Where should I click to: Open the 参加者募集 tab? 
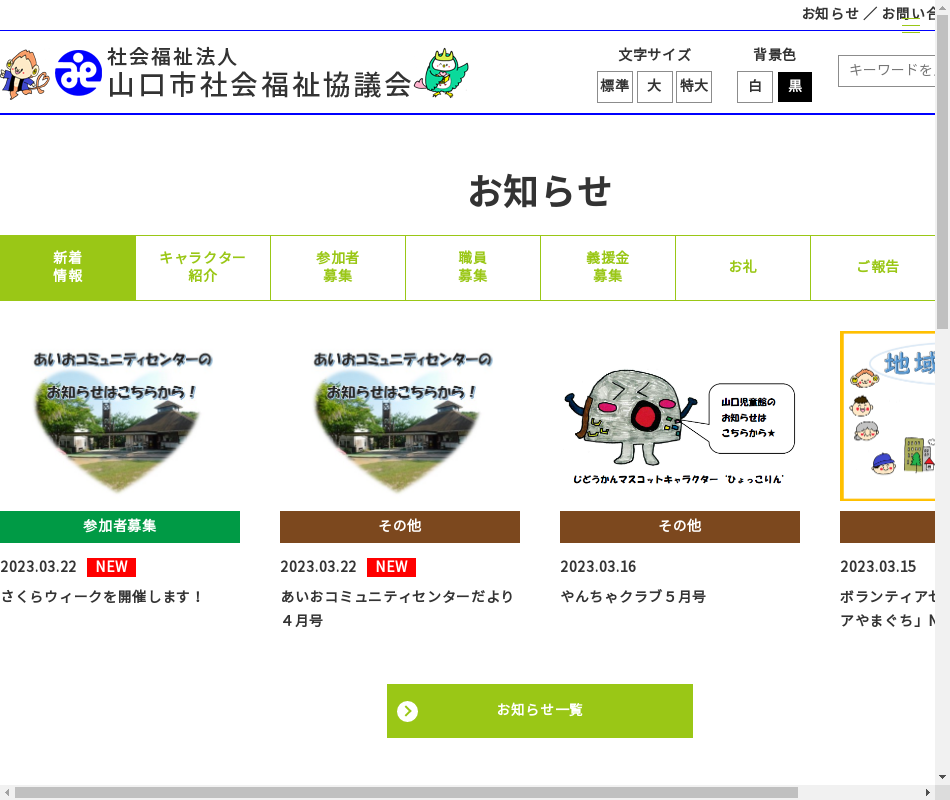[x=338, y=268]
